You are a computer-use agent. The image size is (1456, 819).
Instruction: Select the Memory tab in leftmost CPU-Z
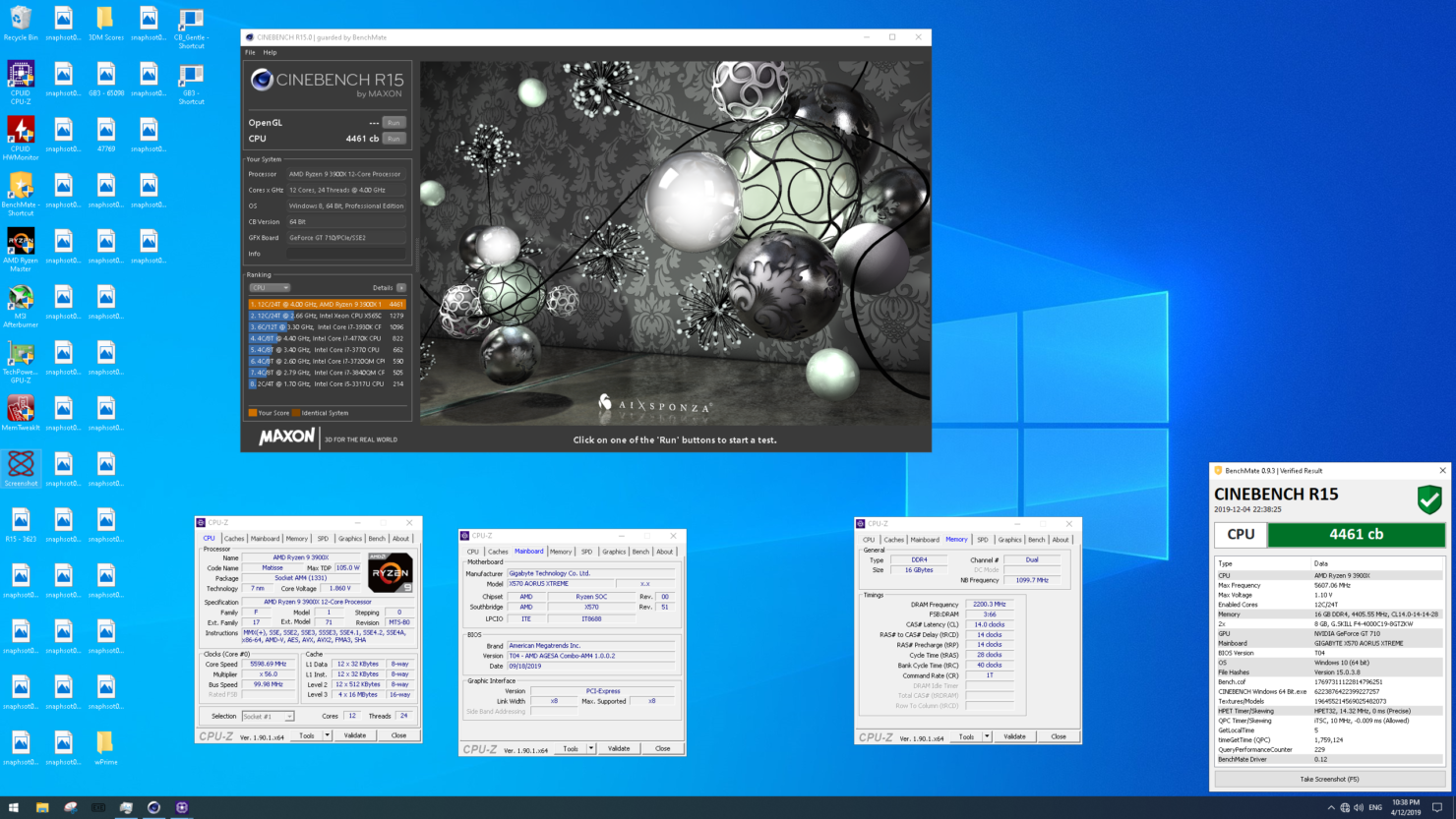pyautogui.click(x=296, y=538)
